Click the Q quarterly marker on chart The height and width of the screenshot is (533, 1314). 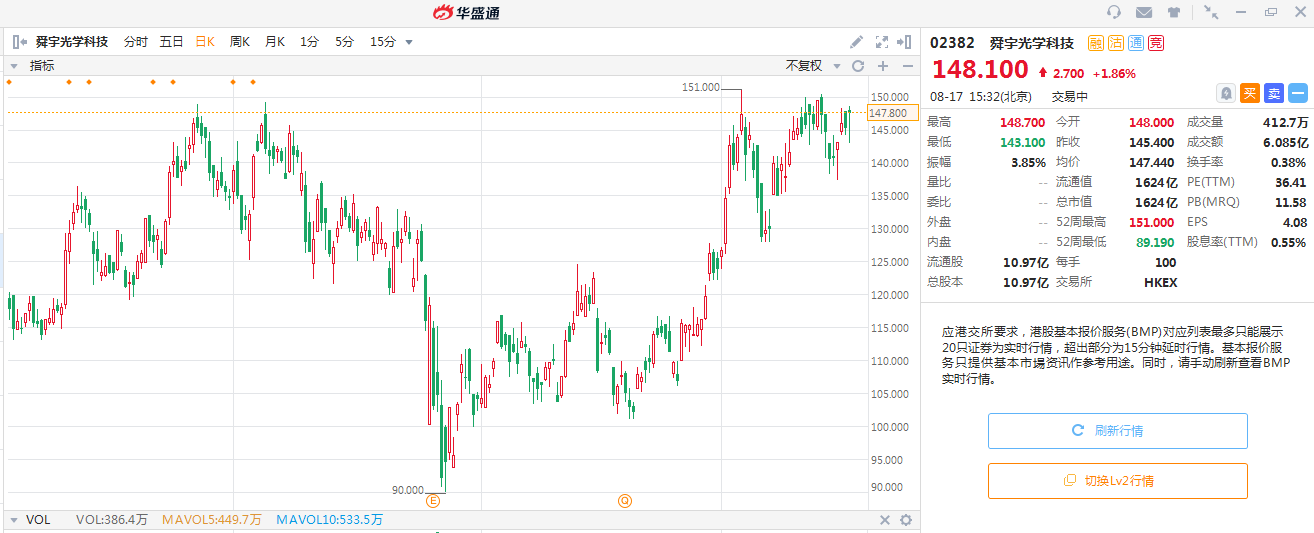coord(625,500)
